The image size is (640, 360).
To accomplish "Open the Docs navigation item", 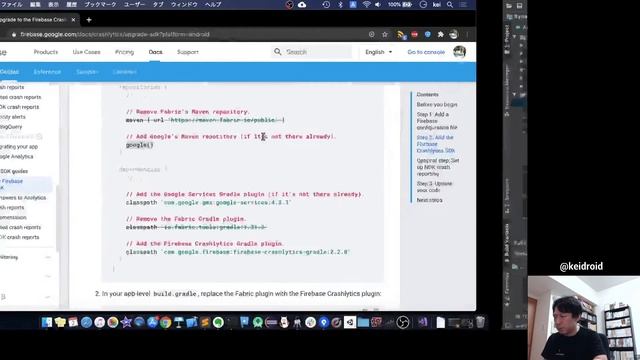I will [155, 52].
